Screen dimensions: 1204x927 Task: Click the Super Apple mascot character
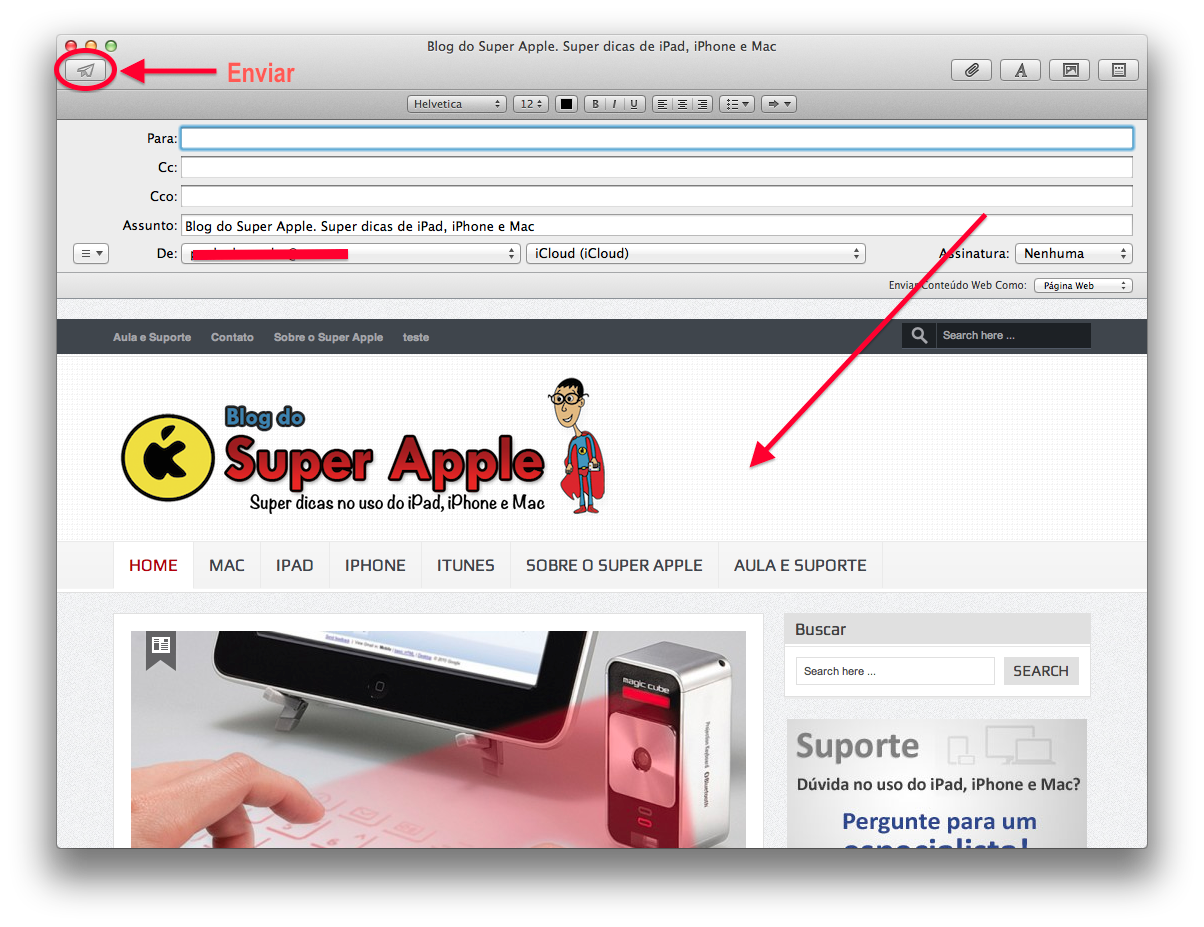point(576,446)
